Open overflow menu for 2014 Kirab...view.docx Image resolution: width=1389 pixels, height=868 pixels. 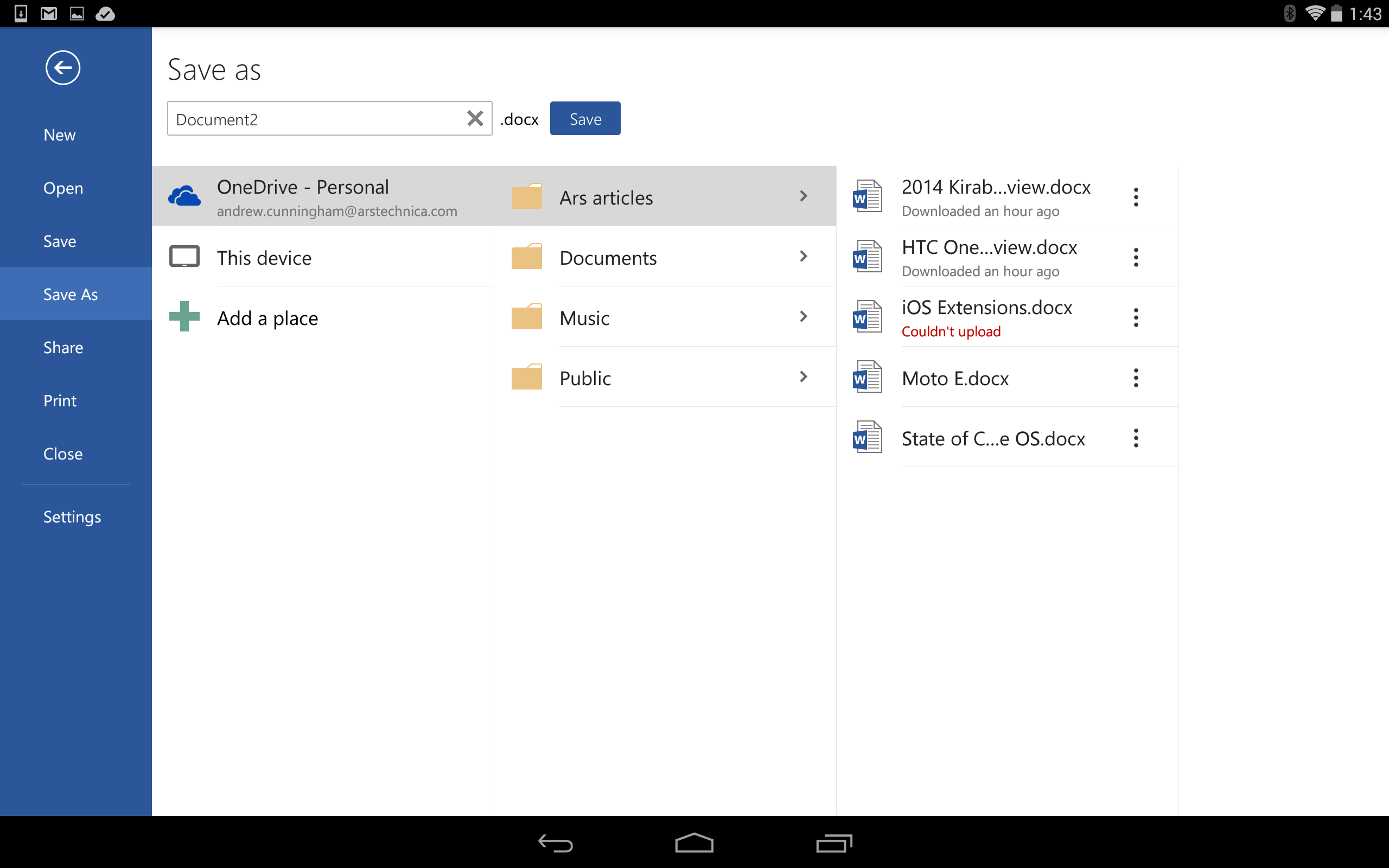pyautogui.click(x=1137, y=196)
